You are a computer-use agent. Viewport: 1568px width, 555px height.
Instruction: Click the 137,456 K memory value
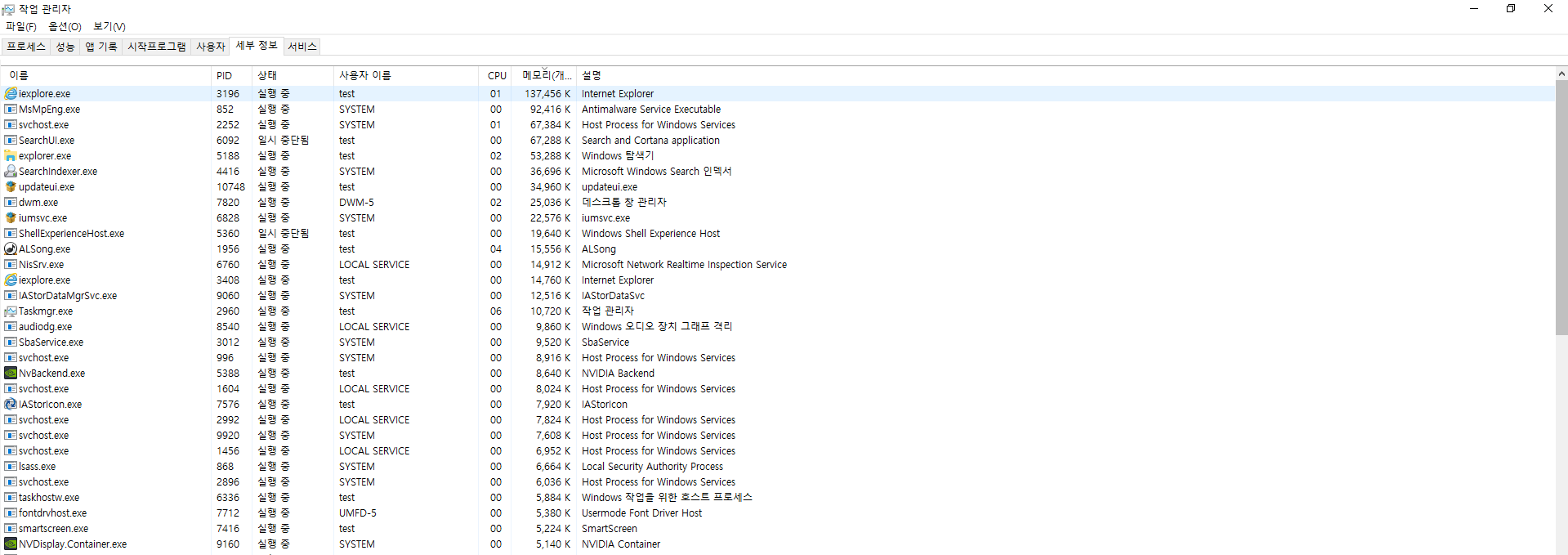(547, 94)
